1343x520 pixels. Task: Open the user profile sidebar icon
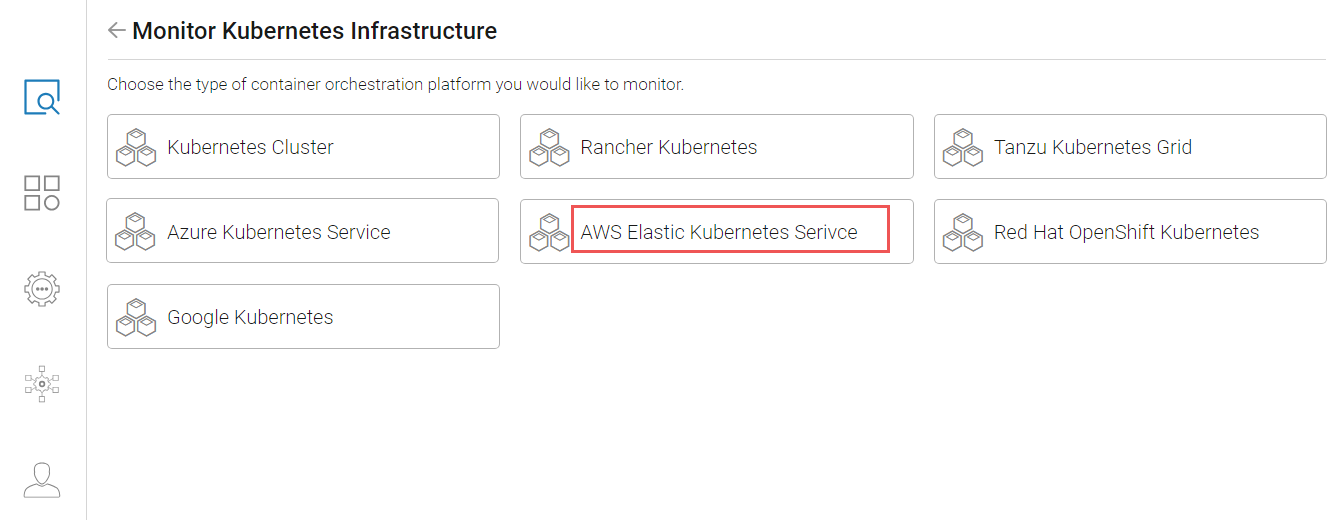coord(42,480)
